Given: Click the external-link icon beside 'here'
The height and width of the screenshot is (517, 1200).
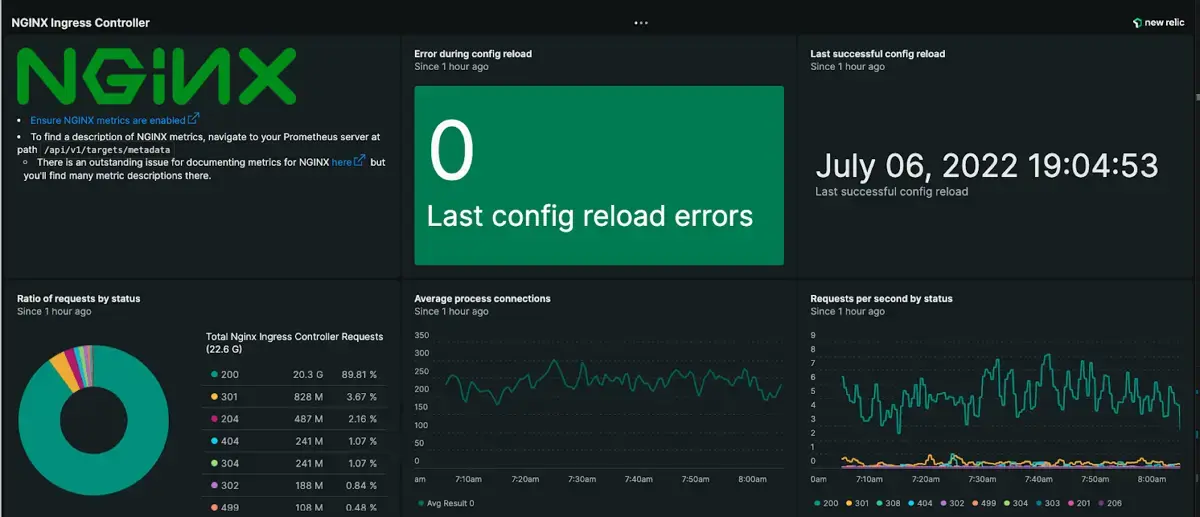Looking at the screenshot, I should click(360, 161).
